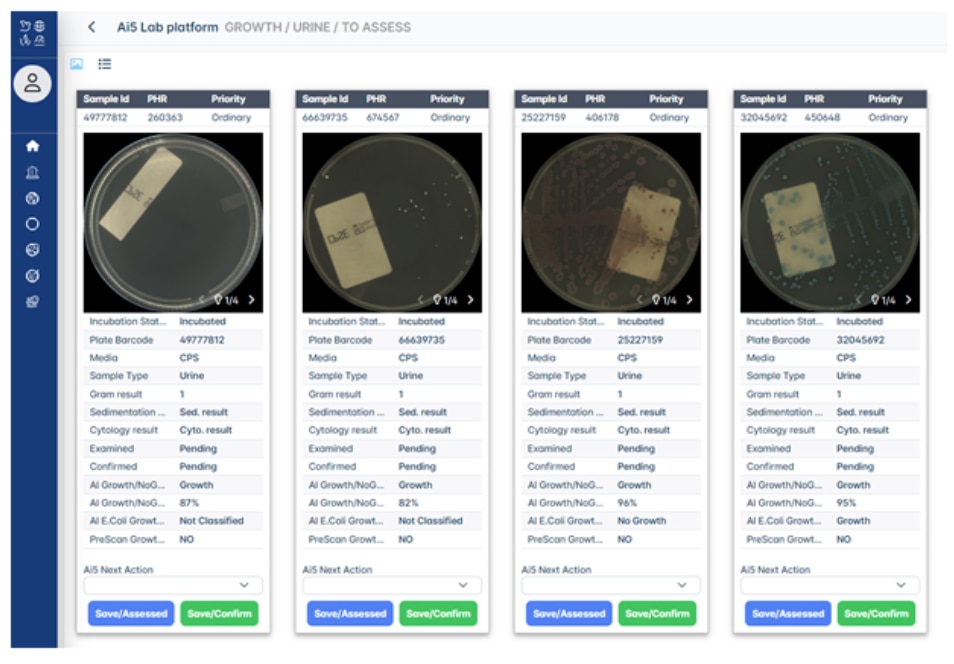Click Save/Confirm for sample 66639735
Viewport: 954px width, 664px height.
[439, 613]
